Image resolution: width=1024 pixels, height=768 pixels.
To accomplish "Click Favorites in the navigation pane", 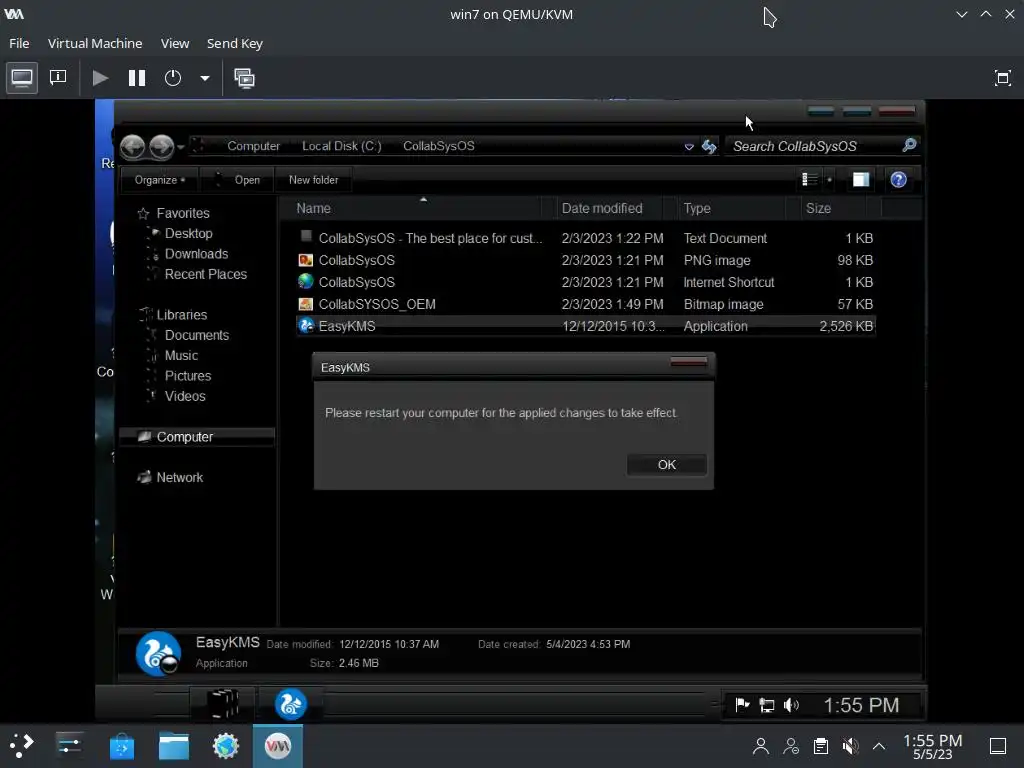I will (183, 213).
